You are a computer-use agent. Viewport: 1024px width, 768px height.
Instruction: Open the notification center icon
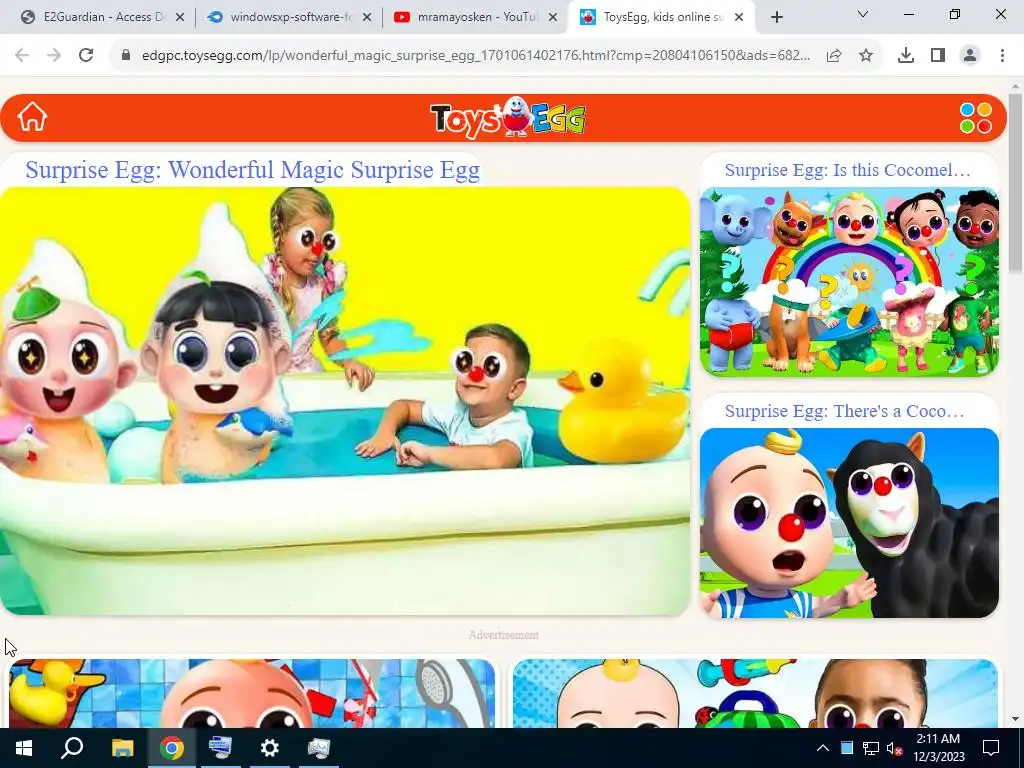pos(991,748)
